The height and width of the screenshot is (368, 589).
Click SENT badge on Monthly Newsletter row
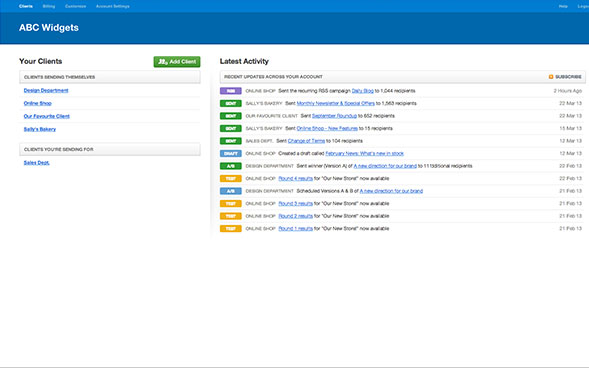pyautogui.click(x=231, y=103)
